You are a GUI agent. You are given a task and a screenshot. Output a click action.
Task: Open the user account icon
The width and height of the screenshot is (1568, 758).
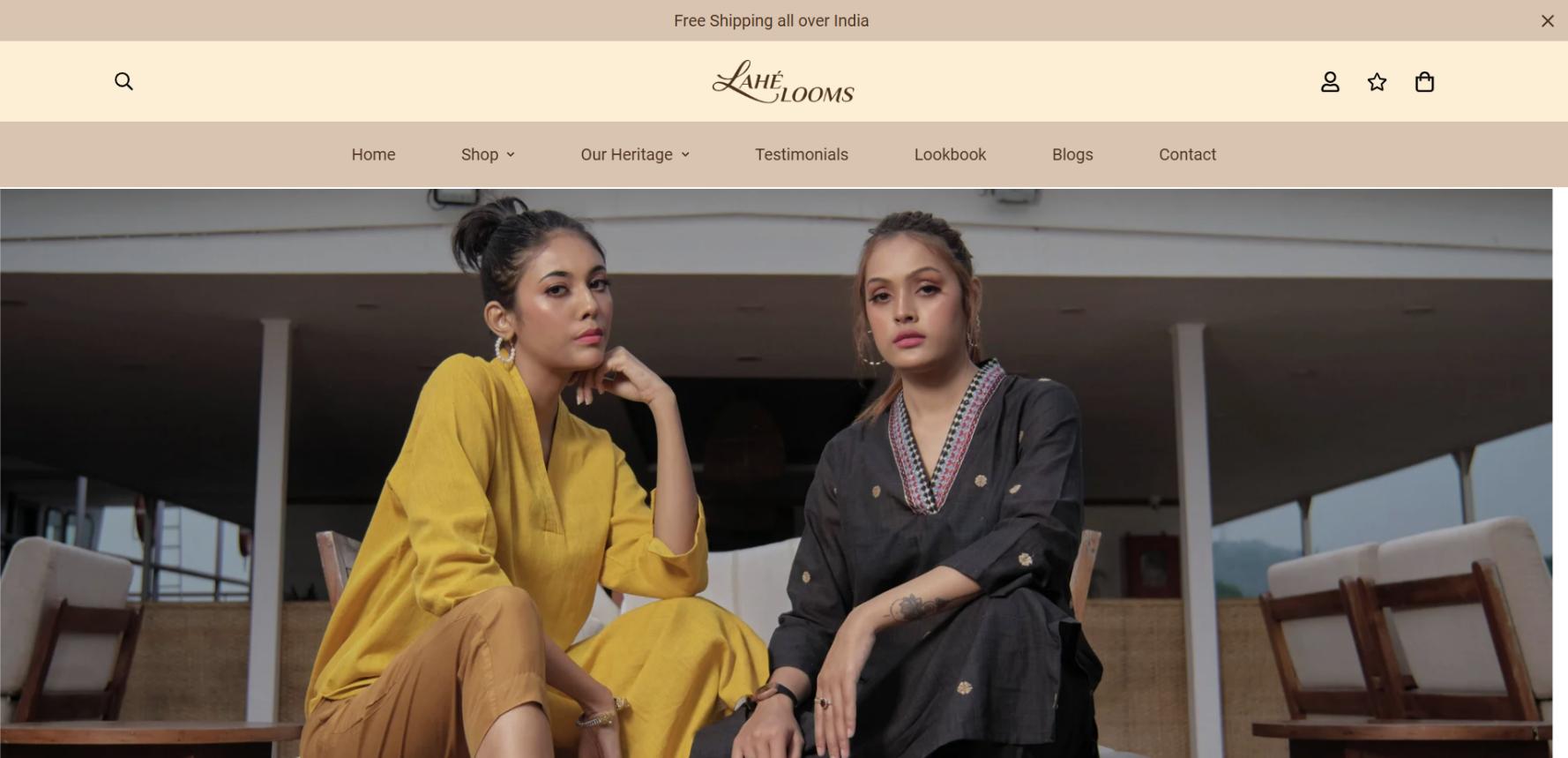[1330, 82]
